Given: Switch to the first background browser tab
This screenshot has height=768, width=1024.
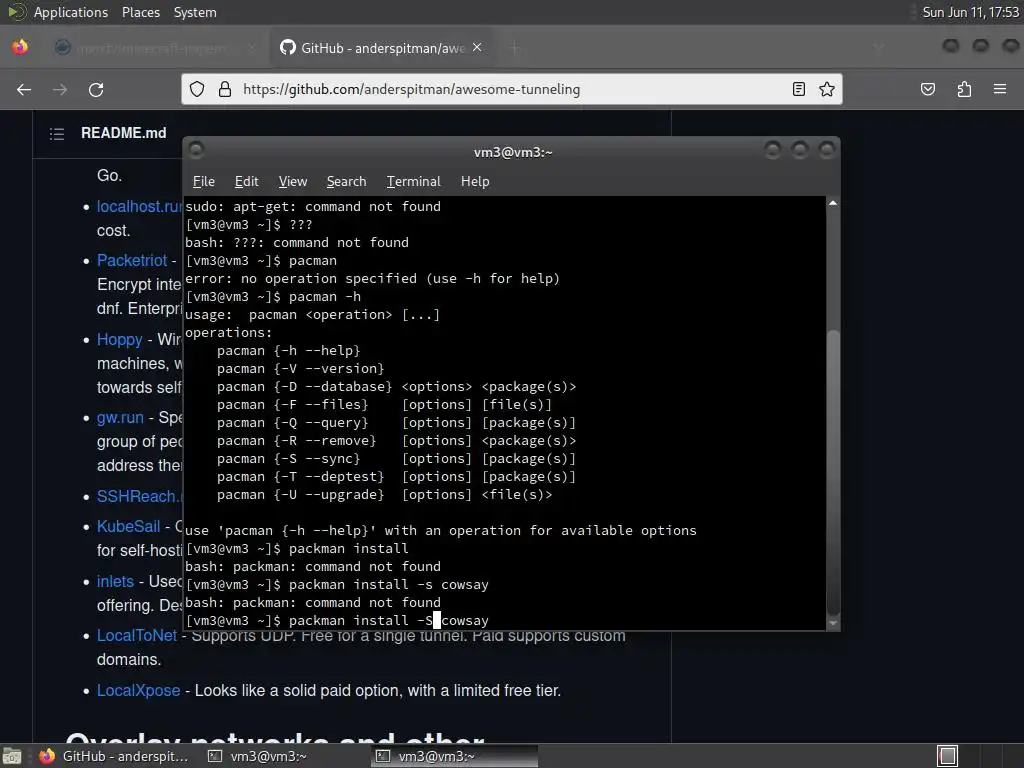Looking at the screenshot, I should click(x=155, y=48).
